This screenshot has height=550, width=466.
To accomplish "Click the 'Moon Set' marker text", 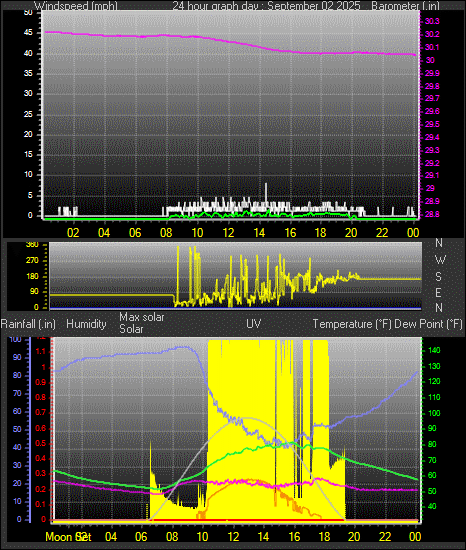I will (68, 537).
